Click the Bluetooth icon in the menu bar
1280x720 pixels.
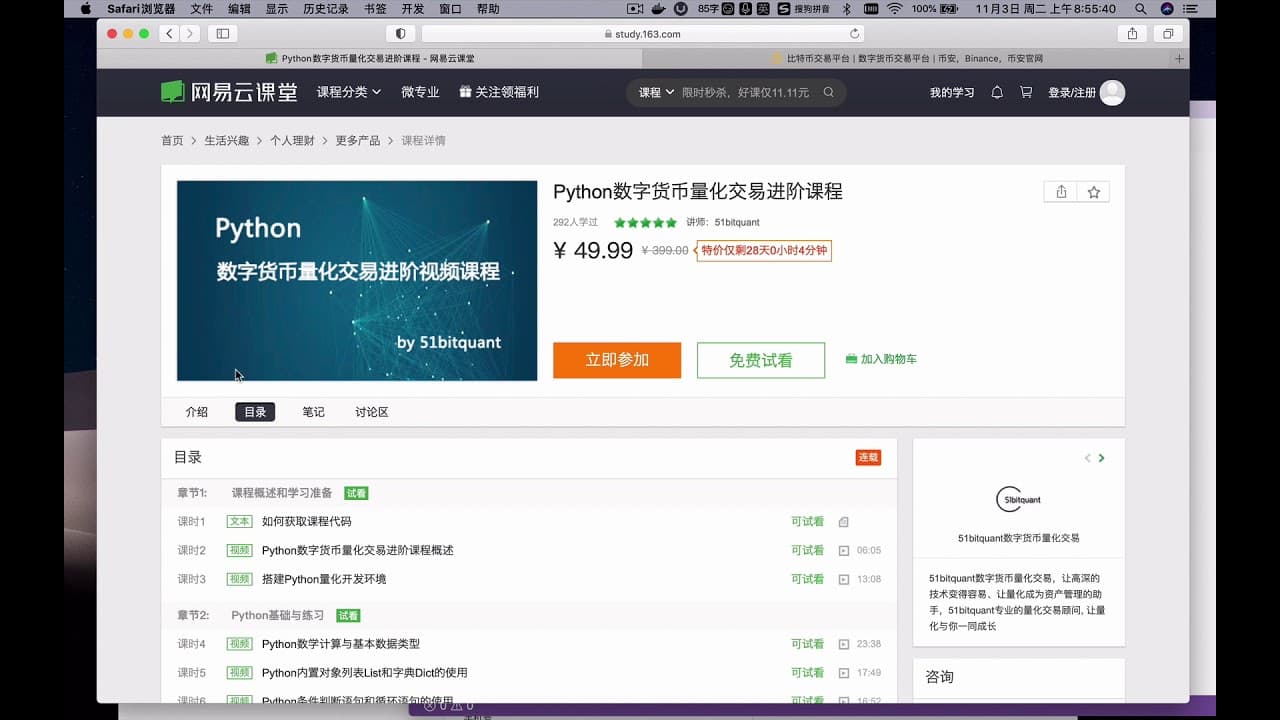click(846, 8)
